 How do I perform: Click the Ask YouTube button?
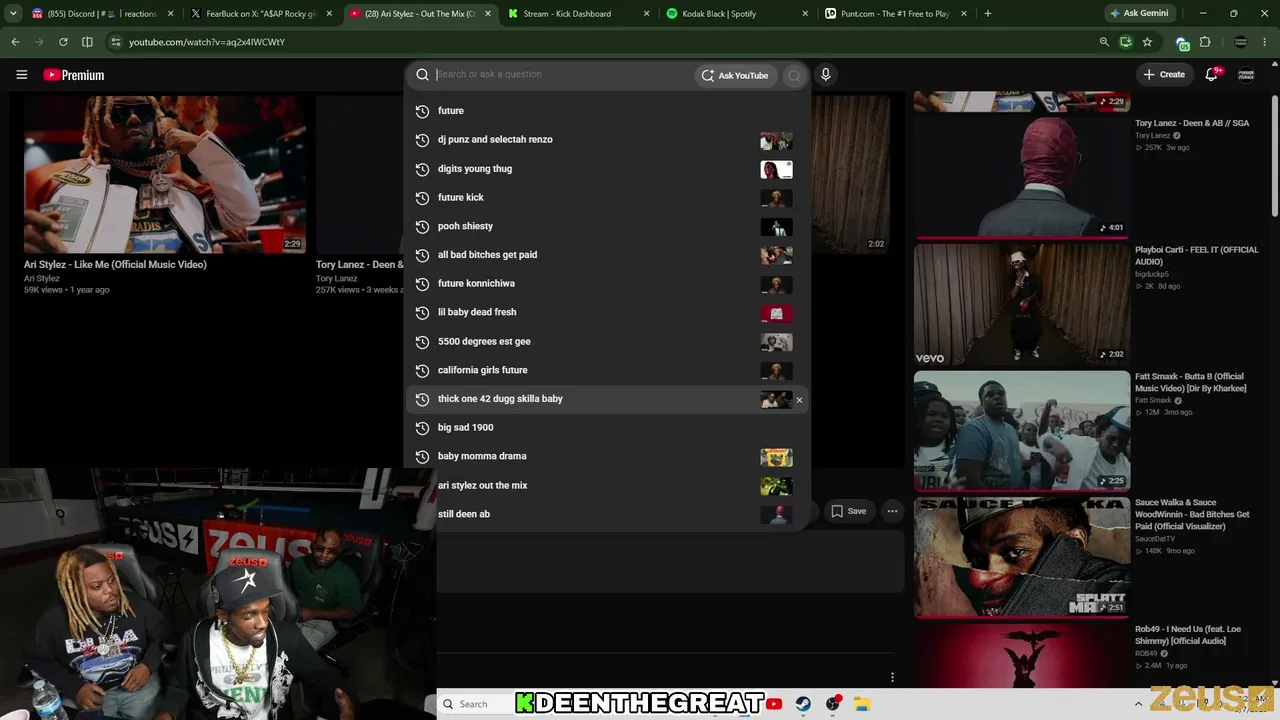(736, 75)
